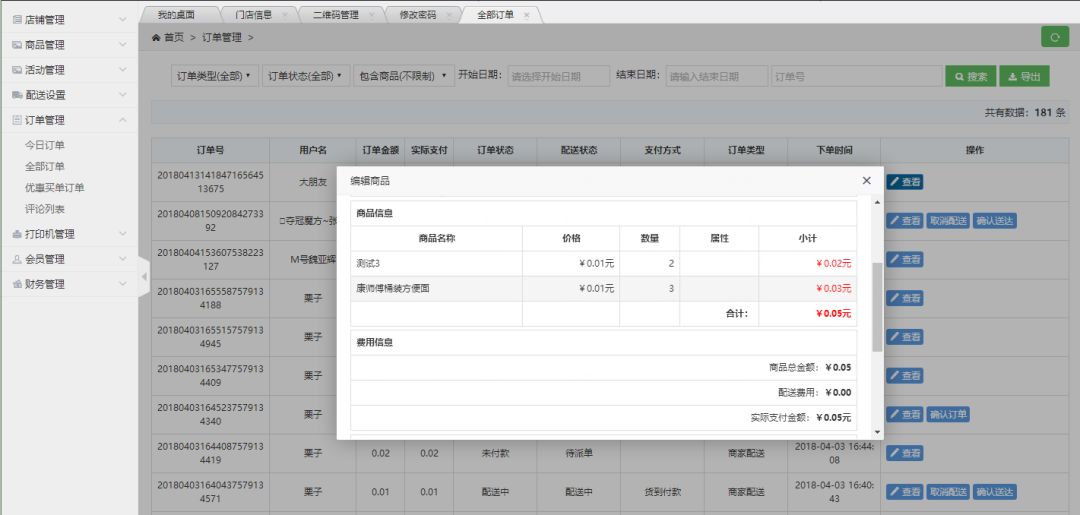Click the 会员管理 user icon
This screenshot has height=515, width=1080.
pyautogui.click(x=17, y=260)
